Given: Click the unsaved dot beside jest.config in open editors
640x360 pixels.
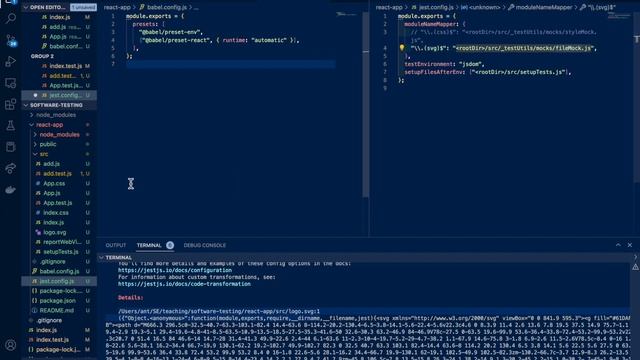Looking at the screenshot, I should point(35,95).
